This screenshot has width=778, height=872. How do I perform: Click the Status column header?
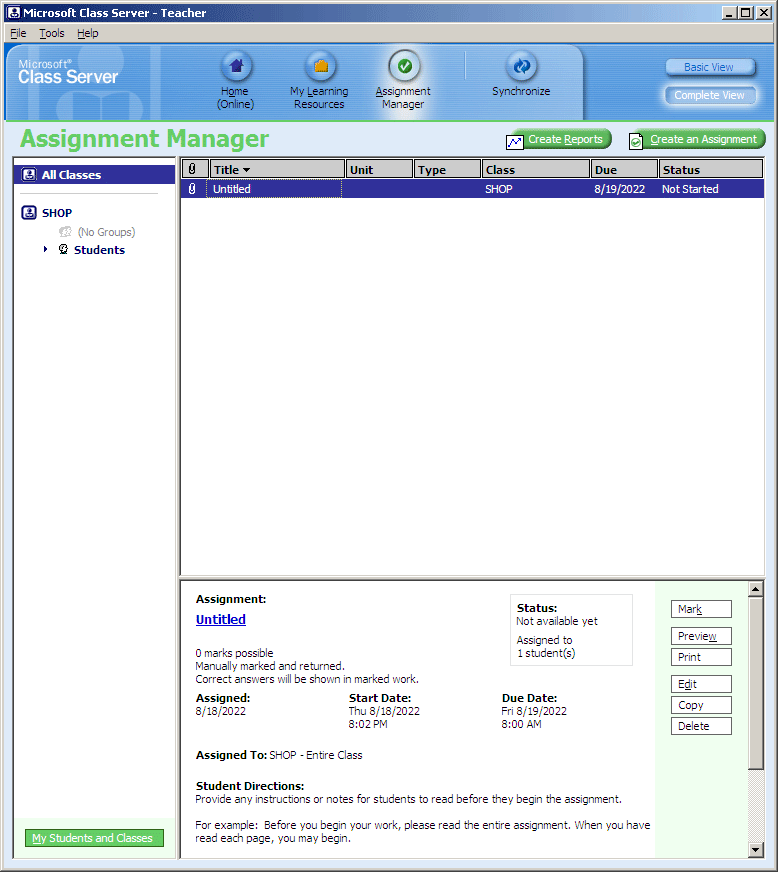coord(711,169)
